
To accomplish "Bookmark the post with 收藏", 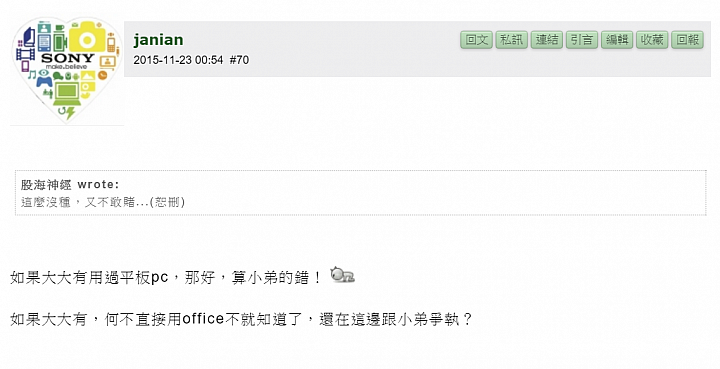I will click(652, 40).
